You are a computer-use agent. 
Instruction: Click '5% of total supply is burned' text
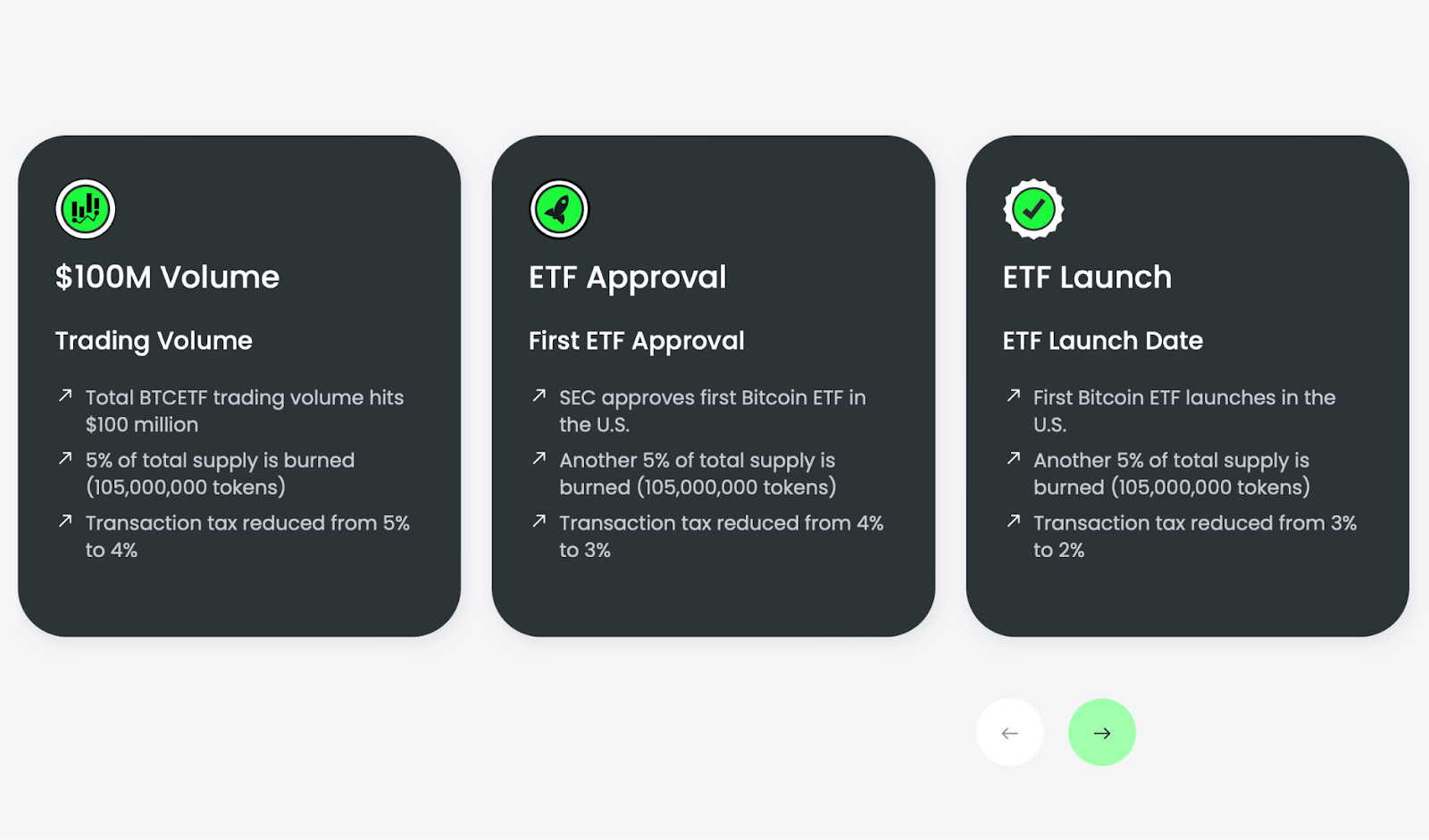pos(220,461)
